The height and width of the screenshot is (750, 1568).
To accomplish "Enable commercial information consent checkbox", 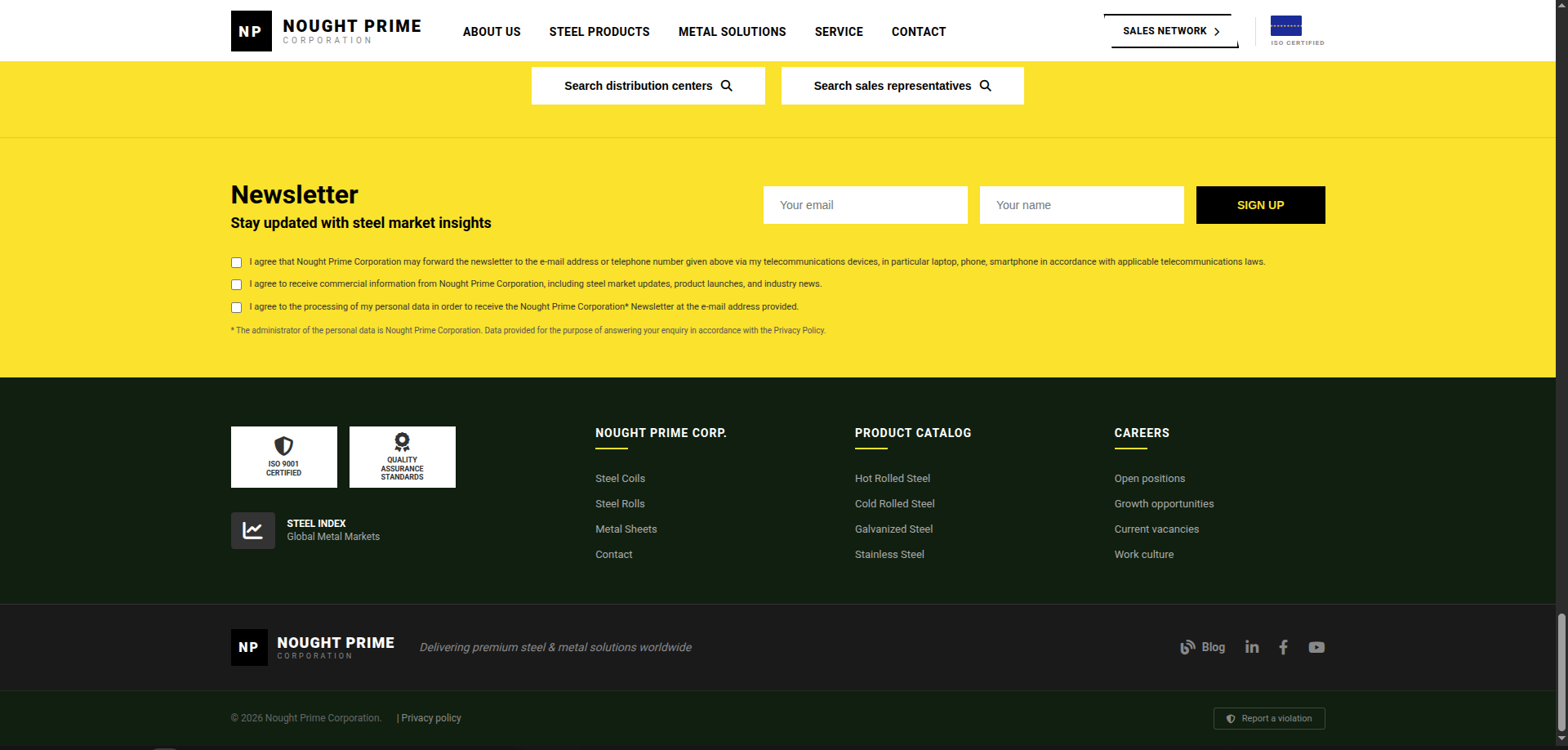I will pos(236,285).
